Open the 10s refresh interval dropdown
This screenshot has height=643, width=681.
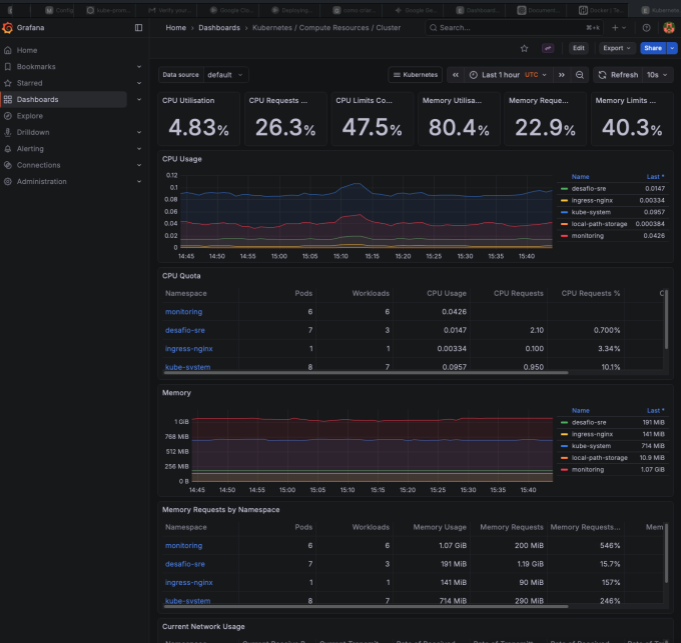click(656, 75)
